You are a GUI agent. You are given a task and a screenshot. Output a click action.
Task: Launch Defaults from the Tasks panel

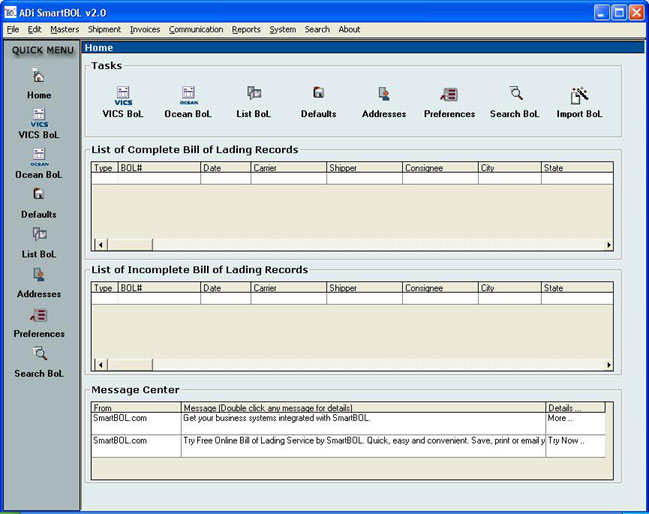point(318,102)
